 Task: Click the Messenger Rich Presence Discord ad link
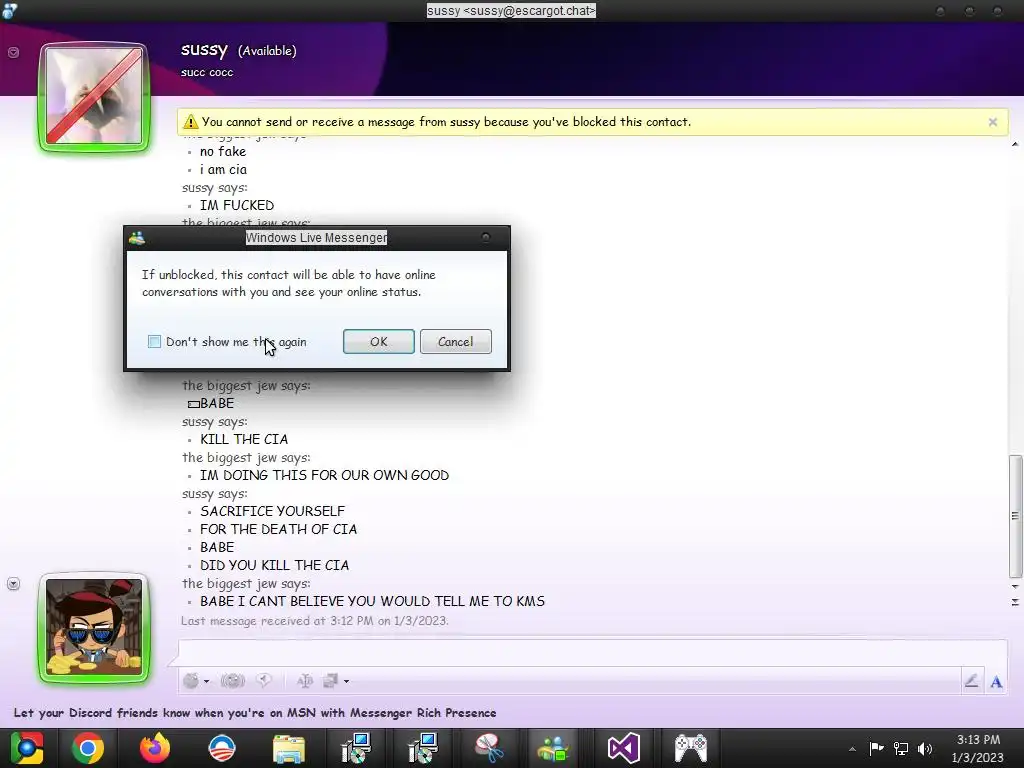[255, 712]
